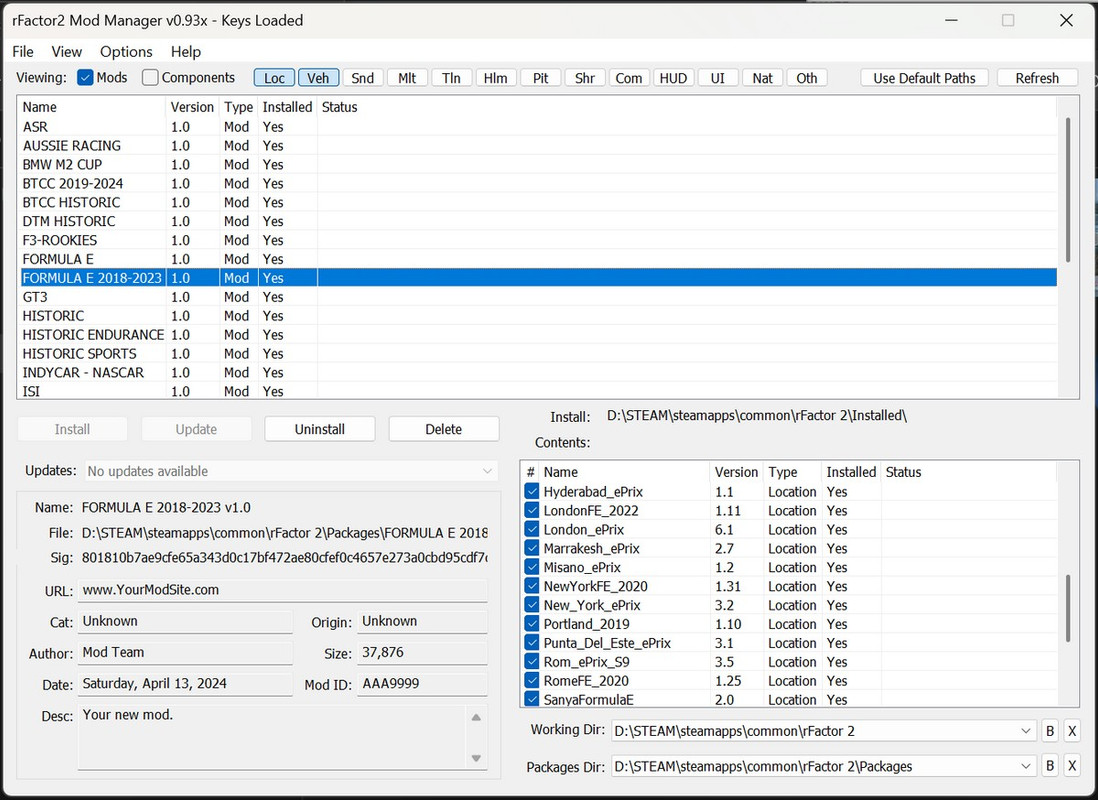This screenshot has width=1098, height=800.
Task: Click the Mod ID input field
Action: click(x=422, y=684)
